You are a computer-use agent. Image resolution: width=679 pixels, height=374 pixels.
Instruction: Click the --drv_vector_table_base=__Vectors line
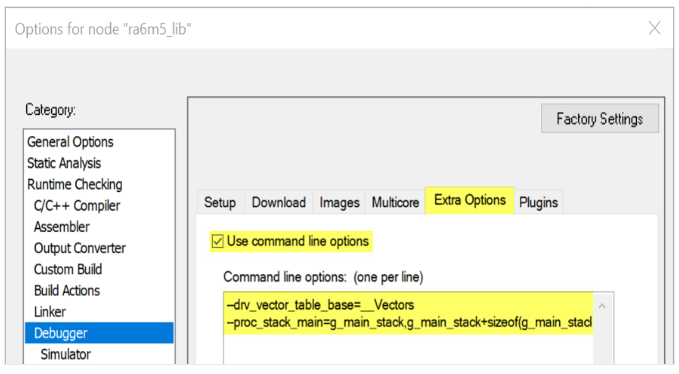[320, 305]
